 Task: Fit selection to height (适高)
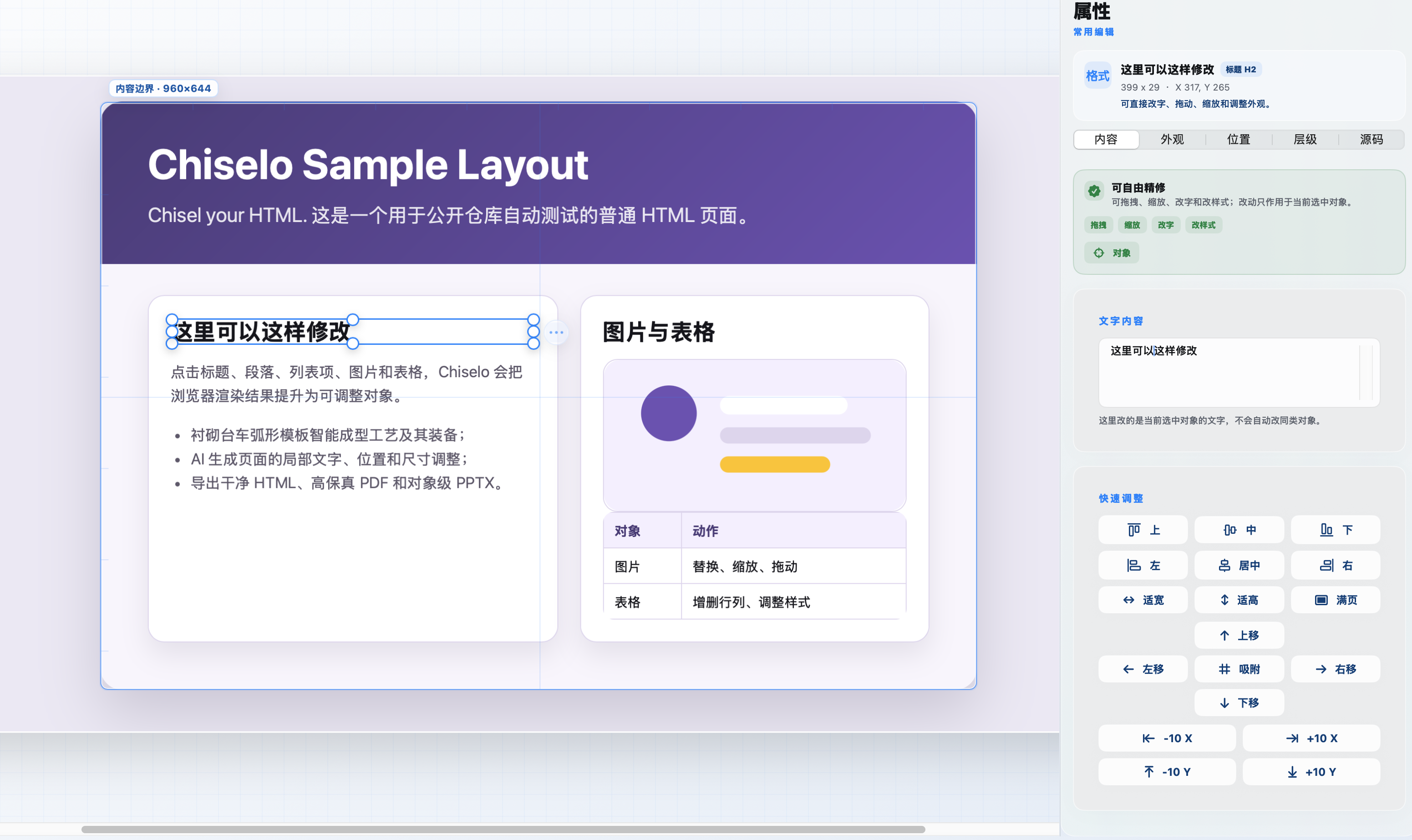point(1239,600)
